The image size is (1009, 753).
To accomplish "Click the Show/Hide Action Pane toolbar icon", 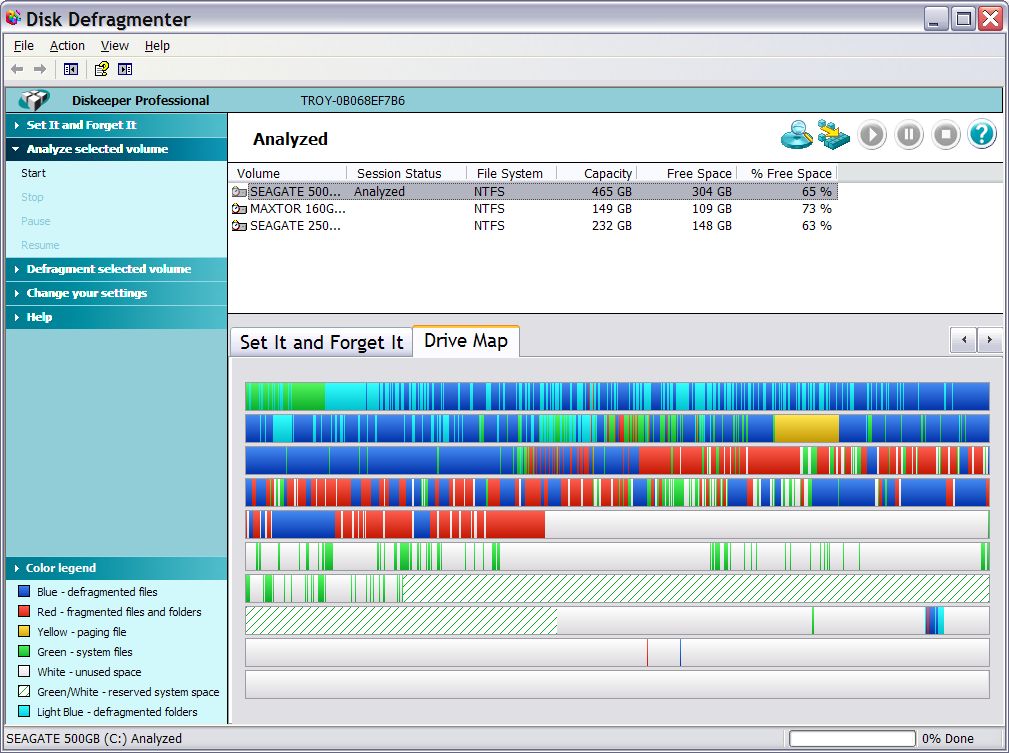I will [125, 69].
